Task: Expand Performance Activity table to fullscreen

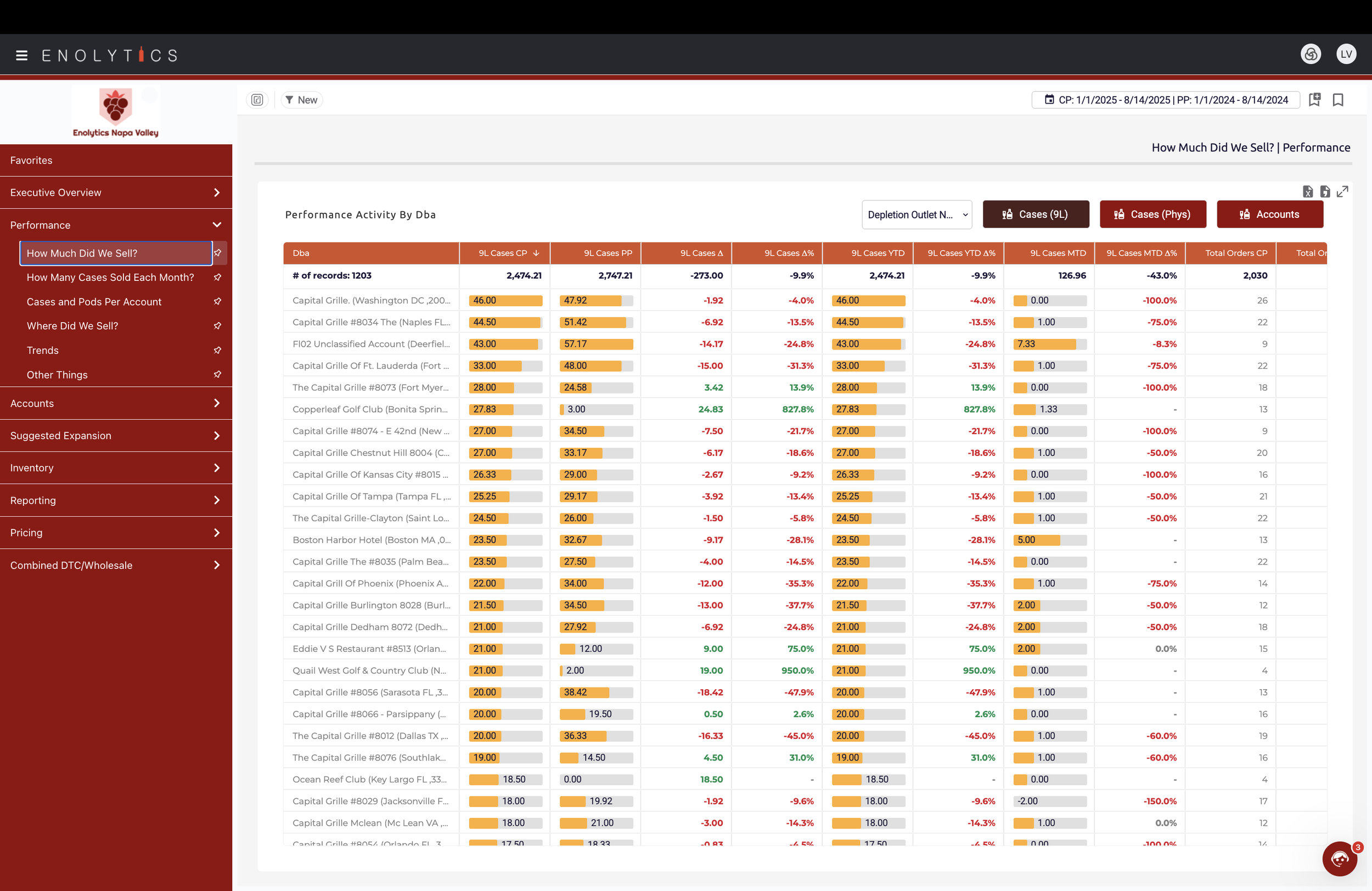Action: pyautogui.click(x=1342, y=191)
